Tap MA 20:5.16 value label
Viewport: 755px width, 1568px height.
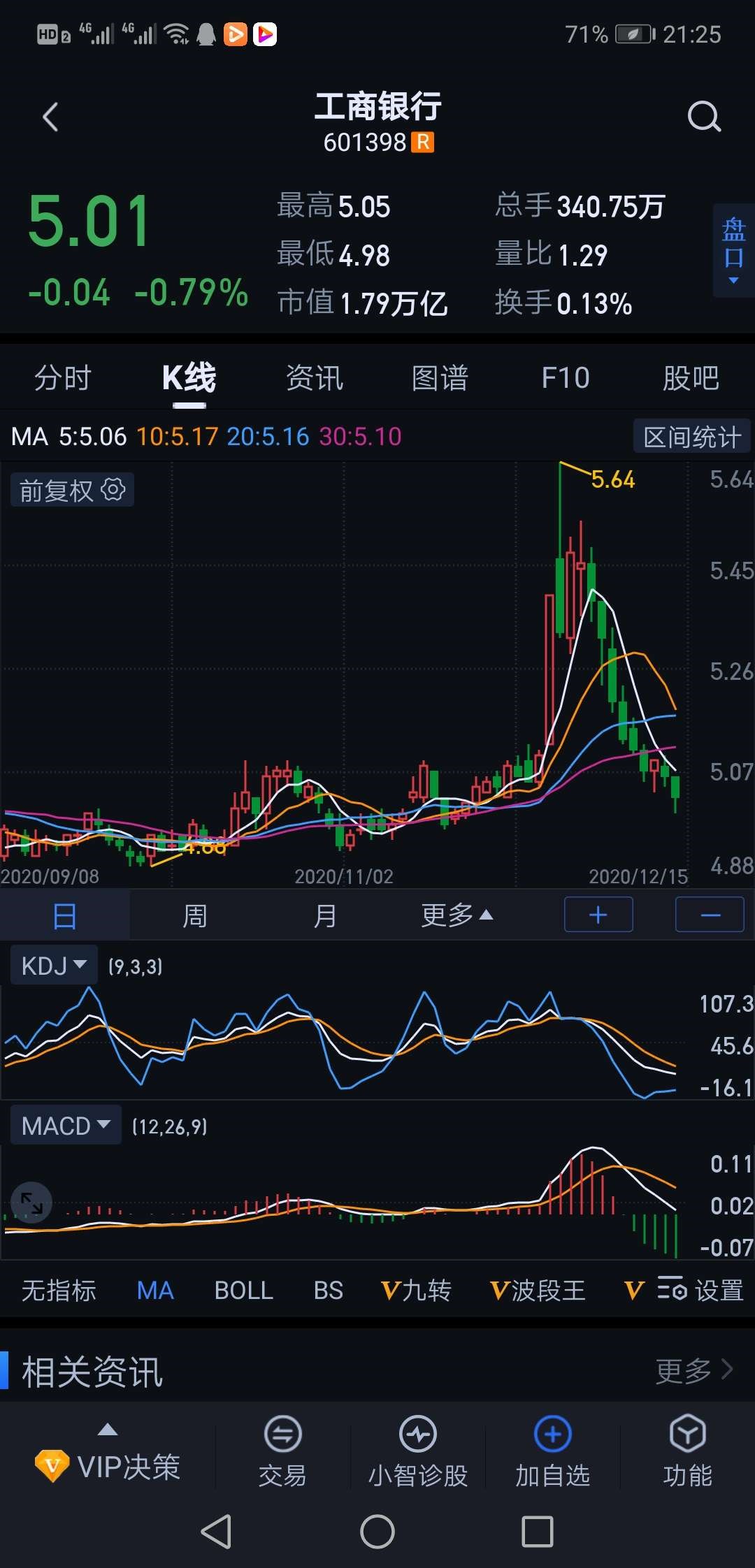(x=268, y=437)
